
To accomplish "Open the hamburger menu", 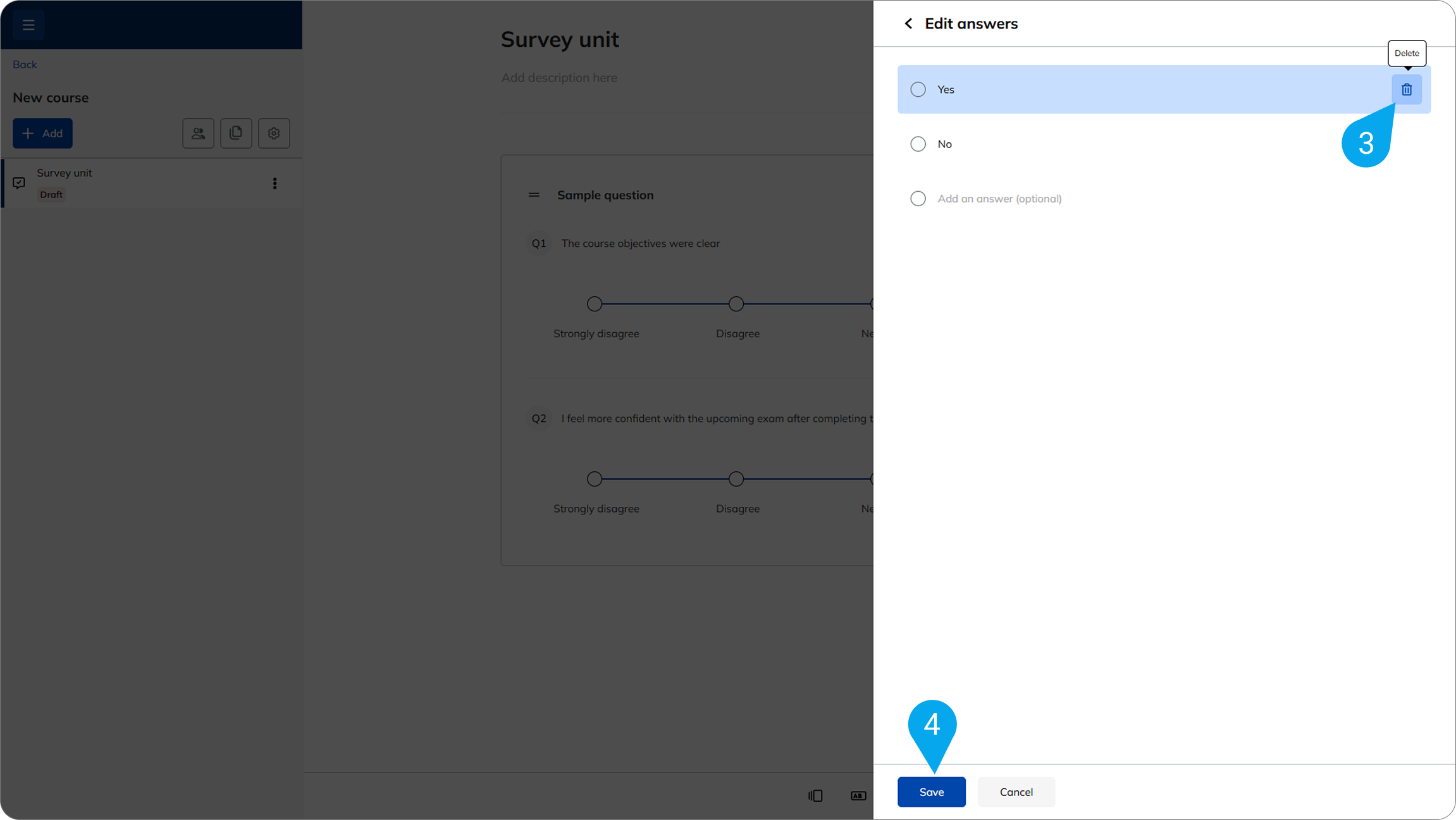I will tap(28, 25).
